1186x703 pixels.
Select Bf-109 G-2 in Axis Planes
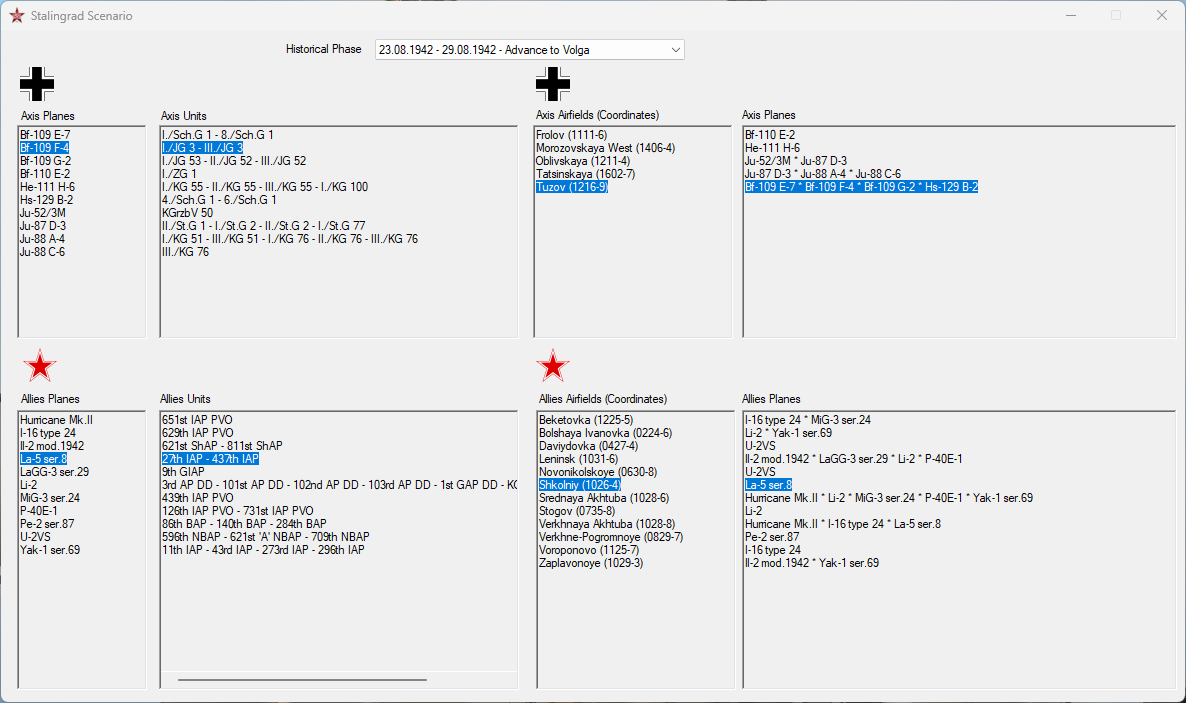click(45, 160)
